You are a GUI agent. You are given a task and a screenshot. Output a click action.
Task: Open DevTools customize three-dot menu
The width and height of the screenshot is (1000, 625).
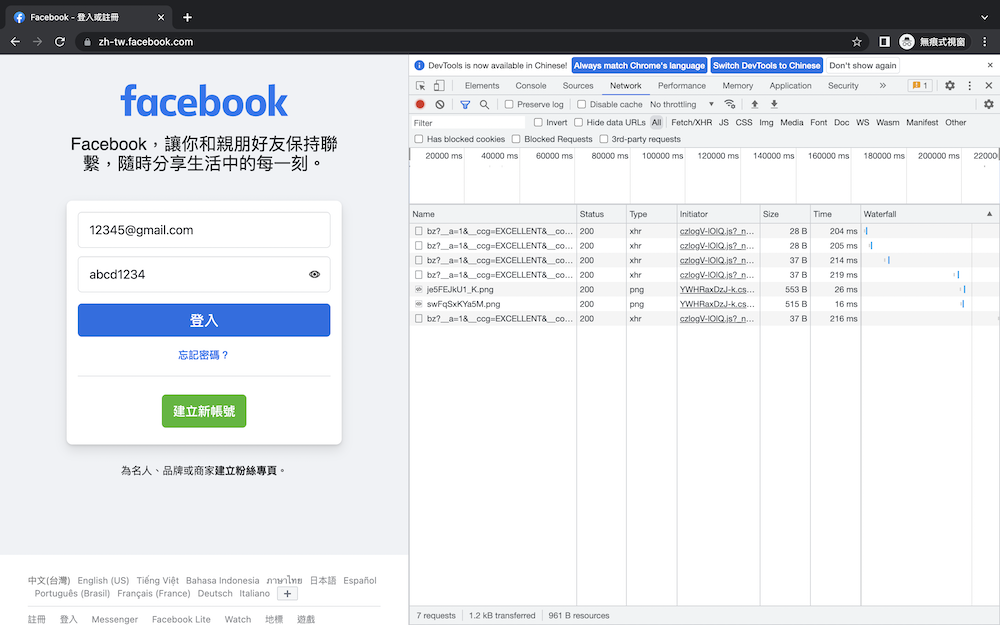click(969, 85)
